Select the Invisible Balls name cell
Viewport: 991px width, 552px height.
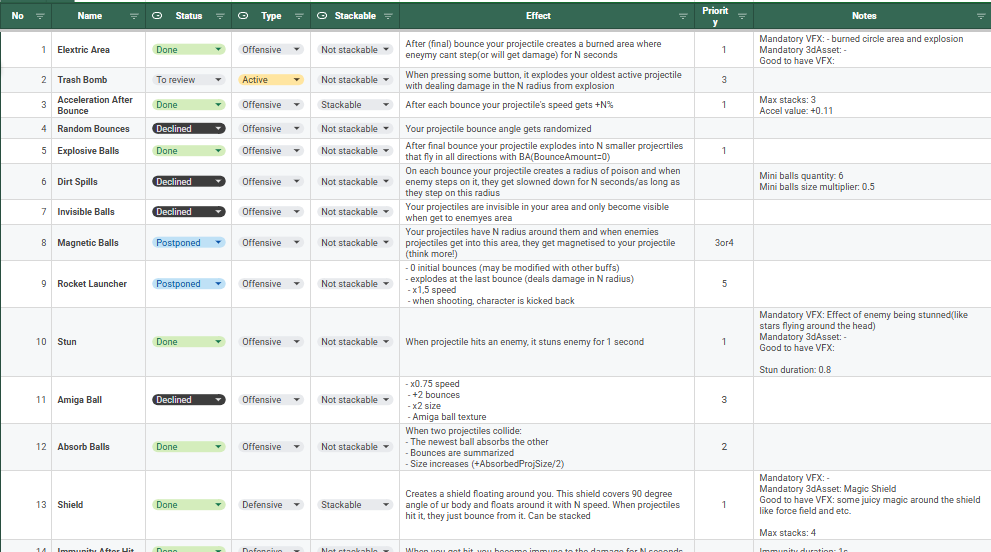(x=99, y=212)
